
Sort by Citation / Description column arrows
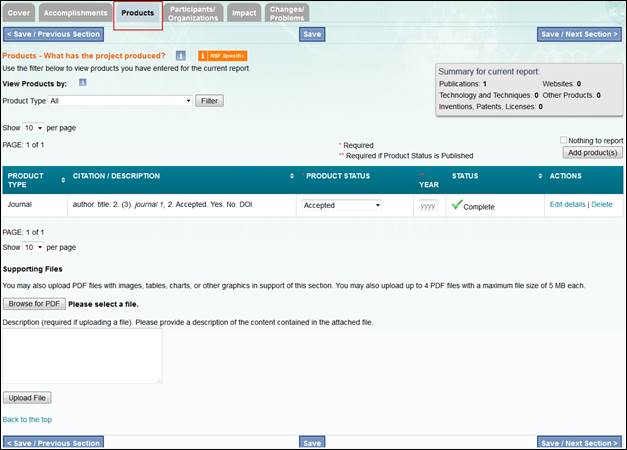(291, 176)
